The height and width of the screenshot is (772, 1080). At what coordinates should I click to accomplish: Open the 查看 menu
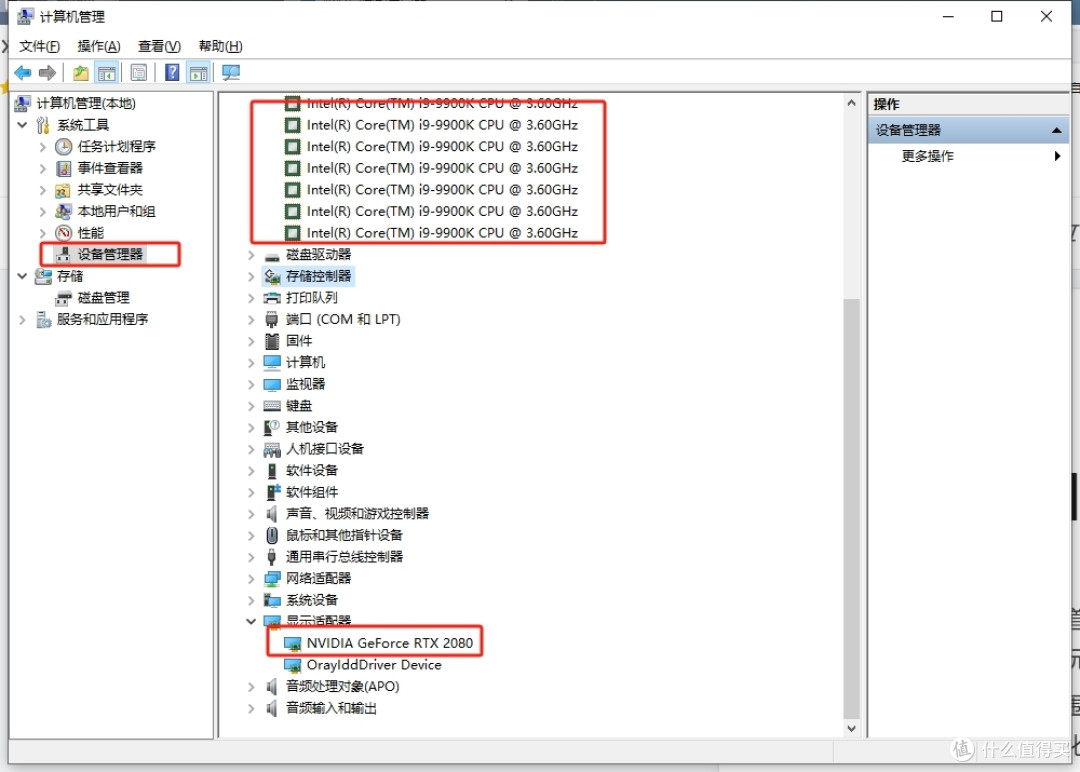158,45
